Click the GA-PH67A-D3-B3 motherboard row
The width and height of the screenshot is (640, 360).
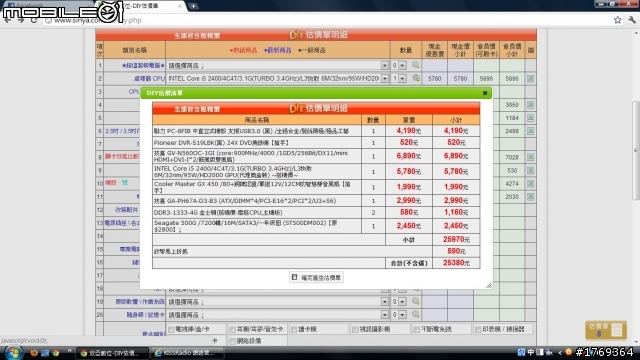pyautogui.click(x=316, y=200)
